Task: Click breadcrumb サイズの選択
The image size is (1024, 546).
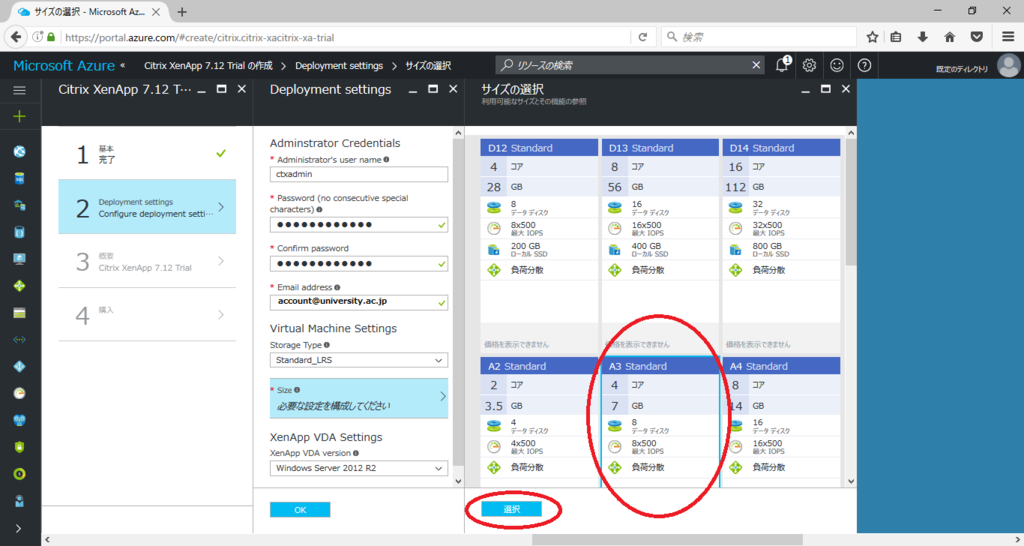Action: click(428, 66)
